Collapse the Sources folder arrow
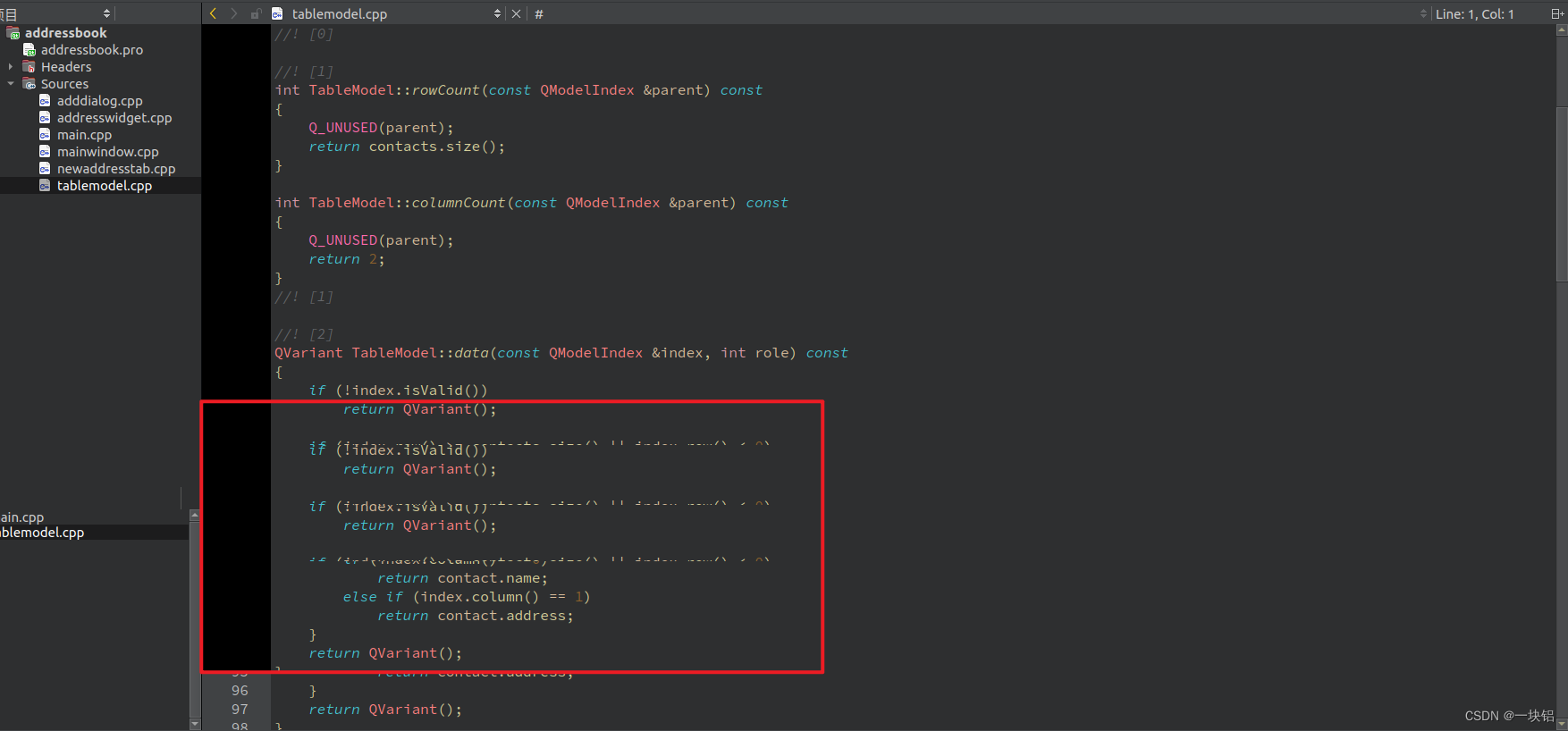 point(11,84)
